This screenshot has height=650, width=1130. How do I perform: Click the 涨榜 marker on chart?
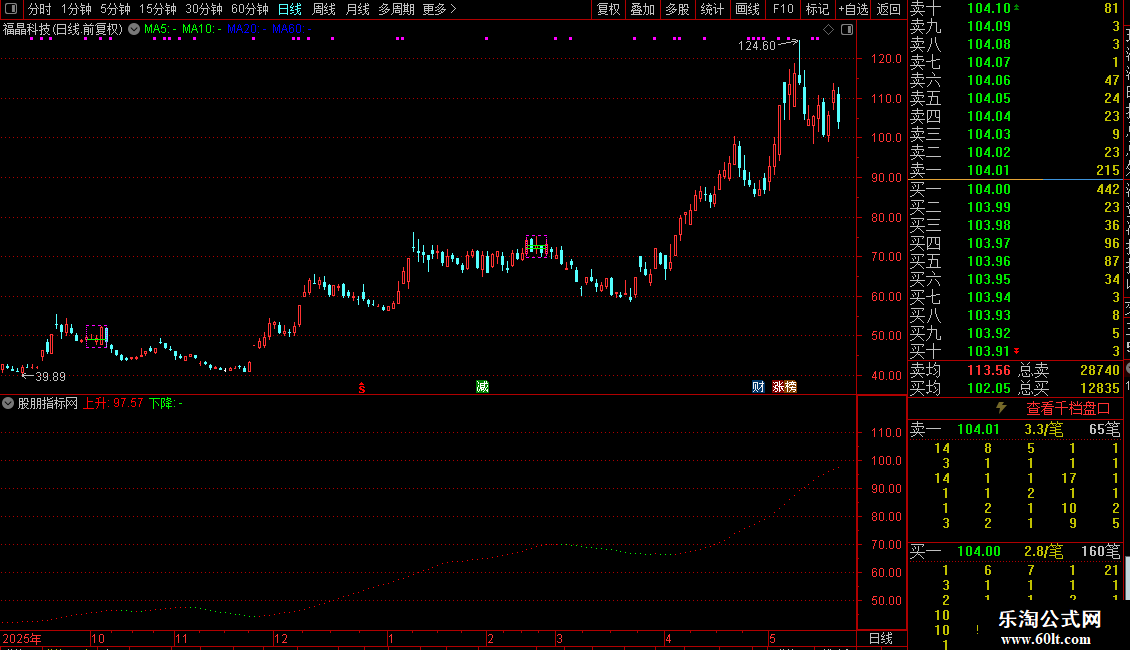pyautogui.click(x=784, y=387)
